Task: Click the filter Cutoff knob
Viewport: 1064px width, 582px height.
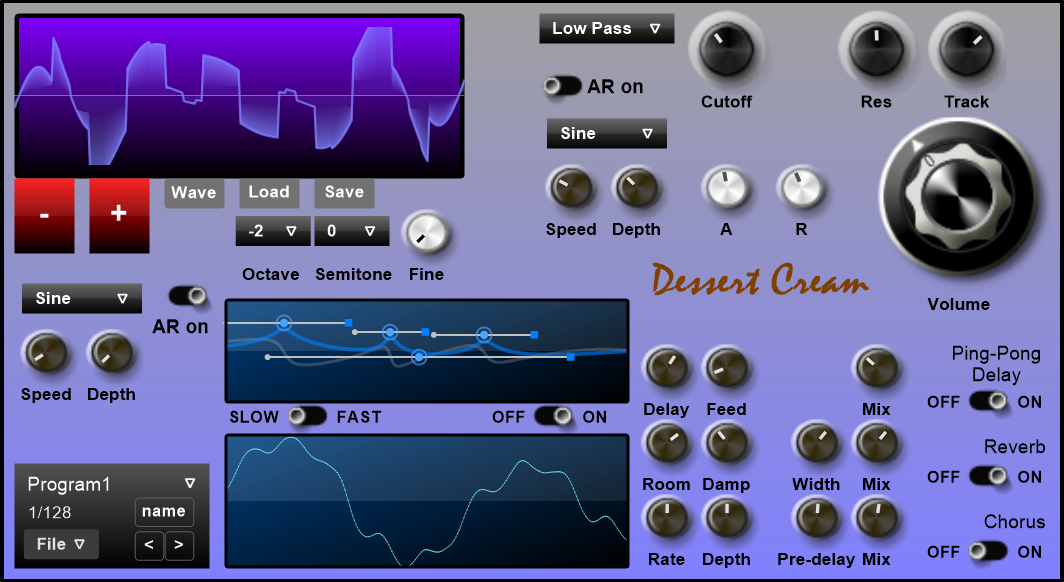Action: pyautogui.click(x=726, y=50)
